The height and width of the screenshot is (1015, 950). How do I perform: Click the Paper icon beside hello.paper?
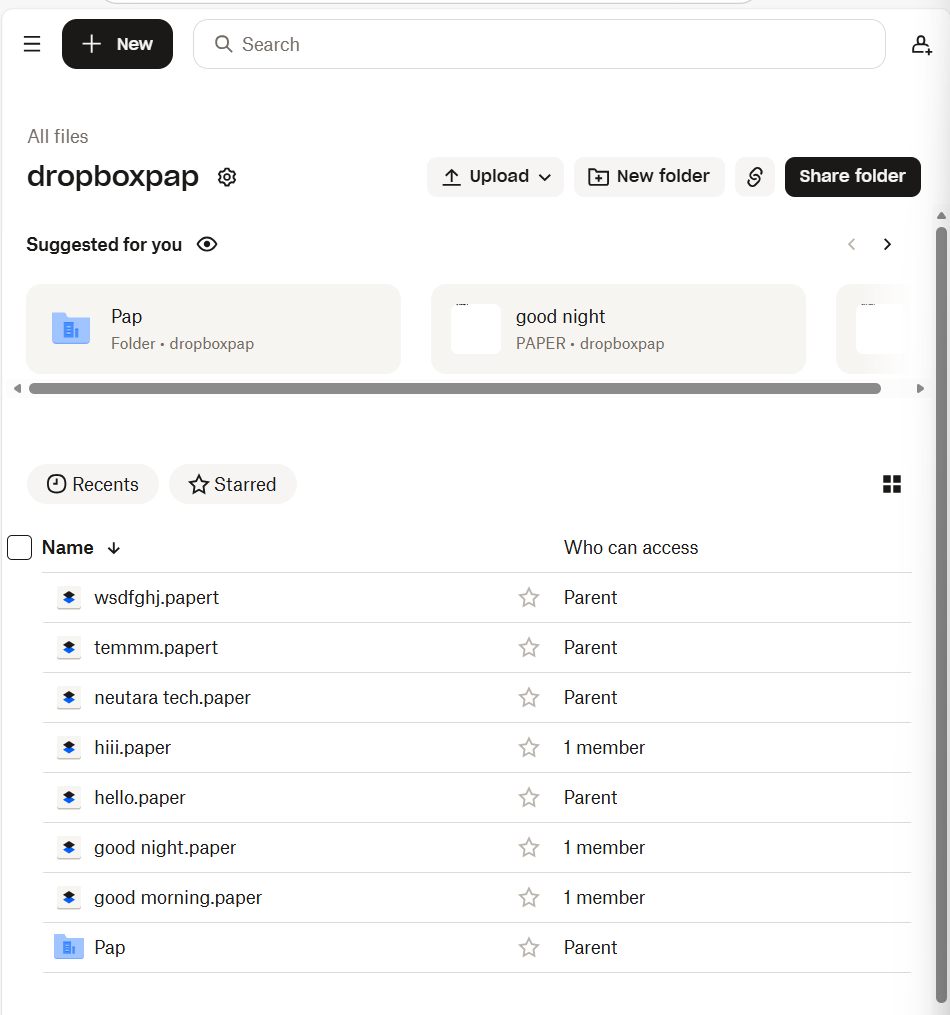[x=69, y=797]
